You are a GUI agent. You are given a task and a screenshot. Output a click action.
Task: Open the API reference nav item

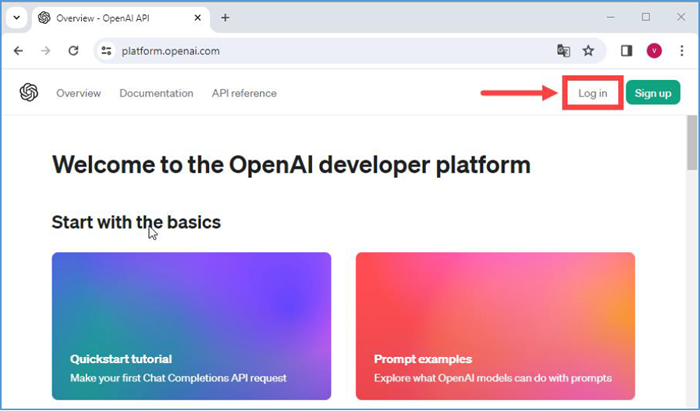(244, 93)
